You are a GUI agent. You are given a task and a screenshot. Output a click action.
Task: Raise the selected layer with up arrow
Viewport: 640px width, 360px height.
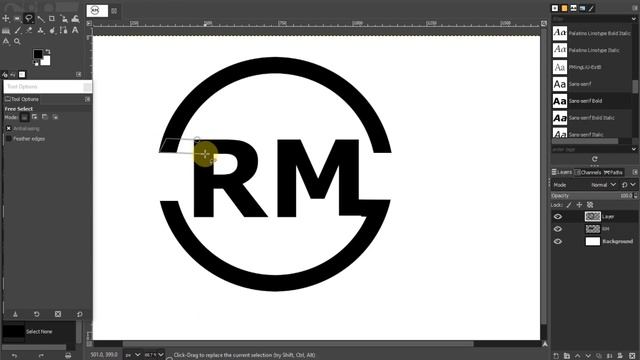click(578, 356)
